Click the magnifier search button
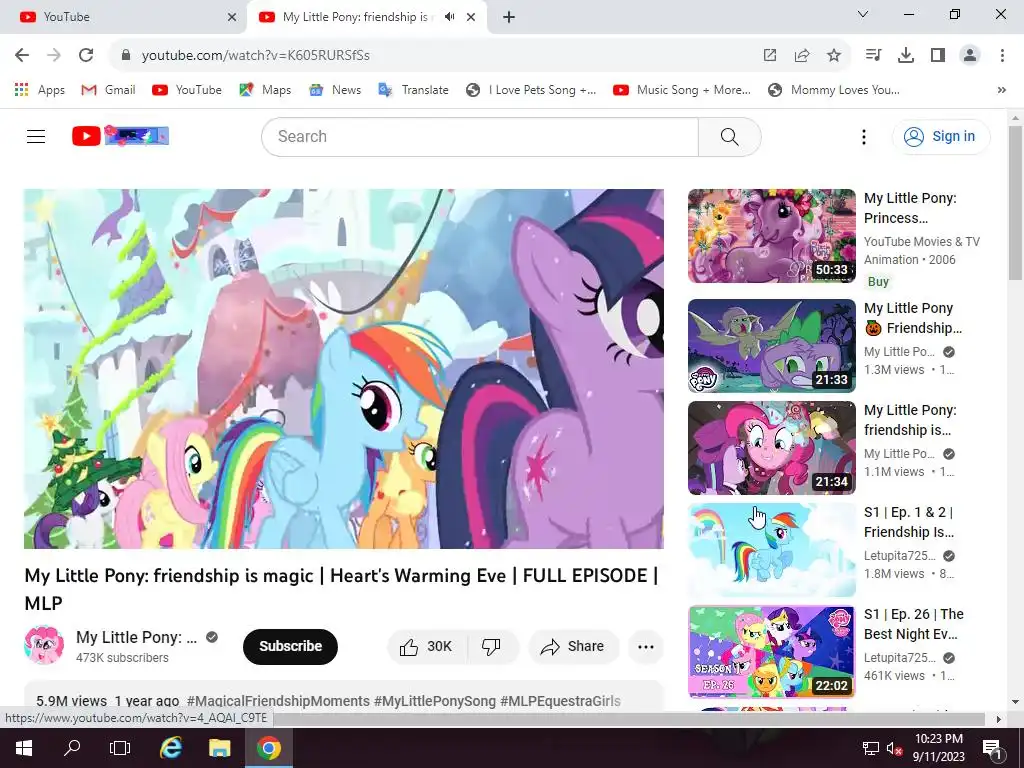 [729, 136]
